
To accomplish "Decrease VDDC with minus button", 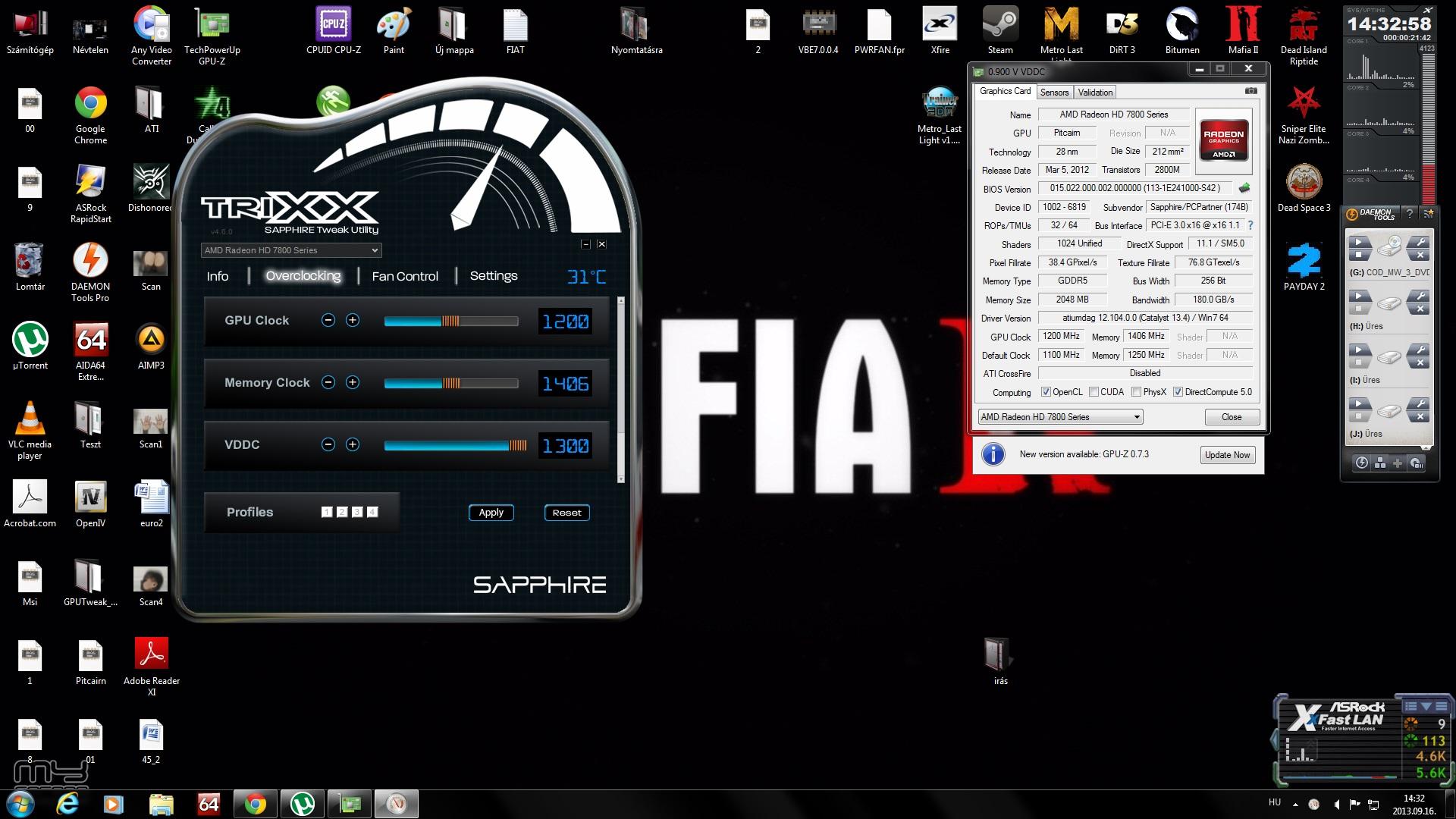I will click(x=328, y=445).
